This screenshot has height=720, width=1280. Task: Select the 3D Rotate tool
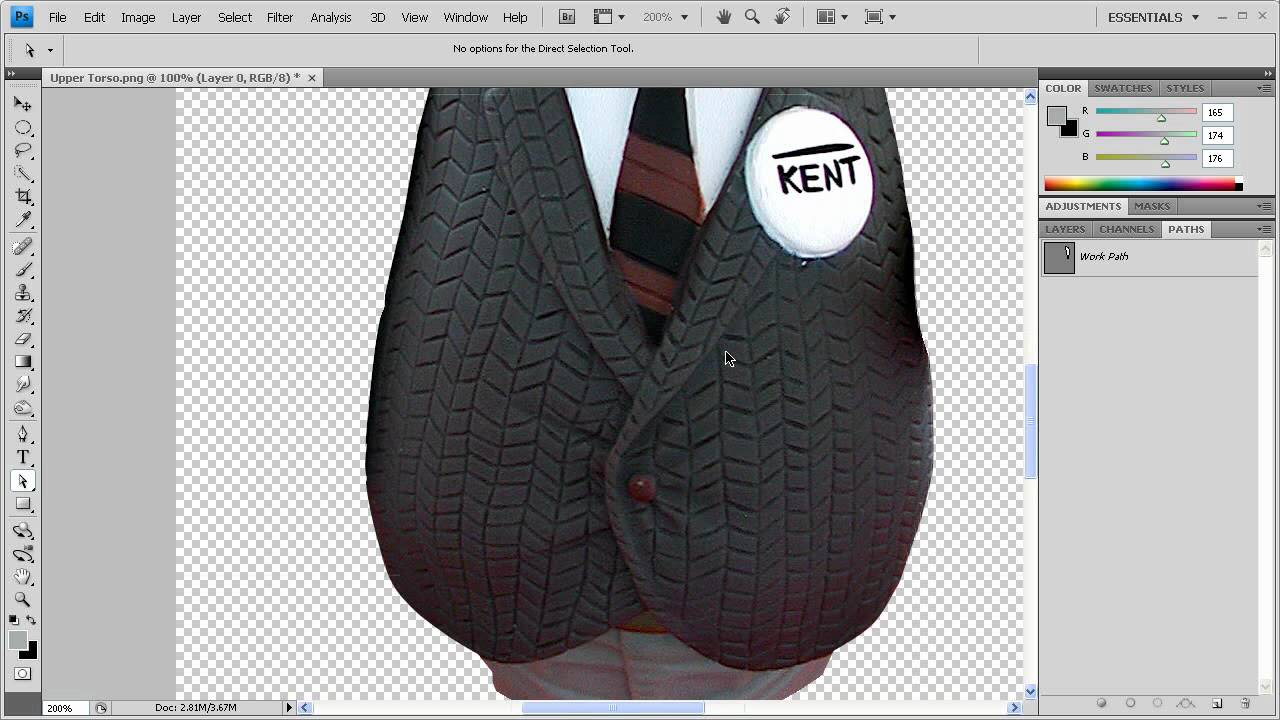23,531
